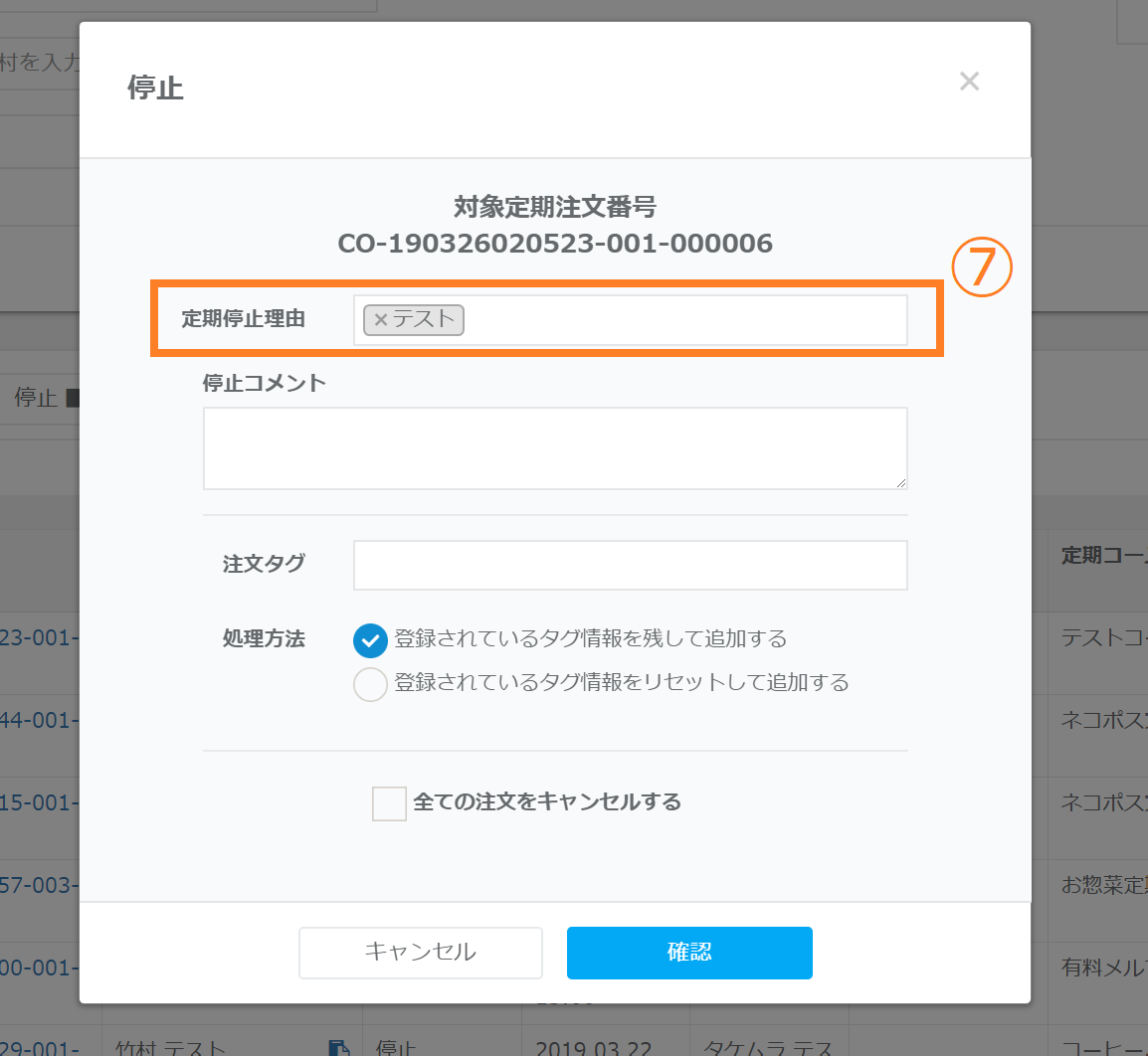Check 全ての注文をキャンセルする checkbox
1148x1056 pixels.
[389, 803]
